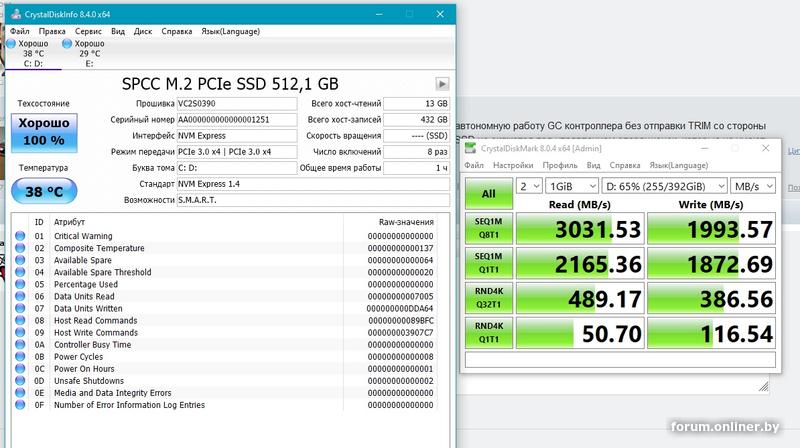The width and height of the screenshot is (800, 448).
Task: Click the 1993.57 write result
Action: point(711,229)
